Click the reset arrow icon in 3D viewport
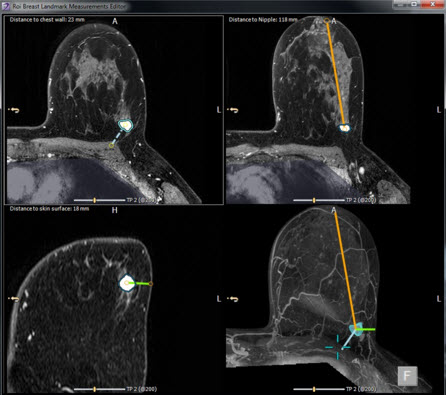This screenshot has height=395, width=446. [235, 299]
